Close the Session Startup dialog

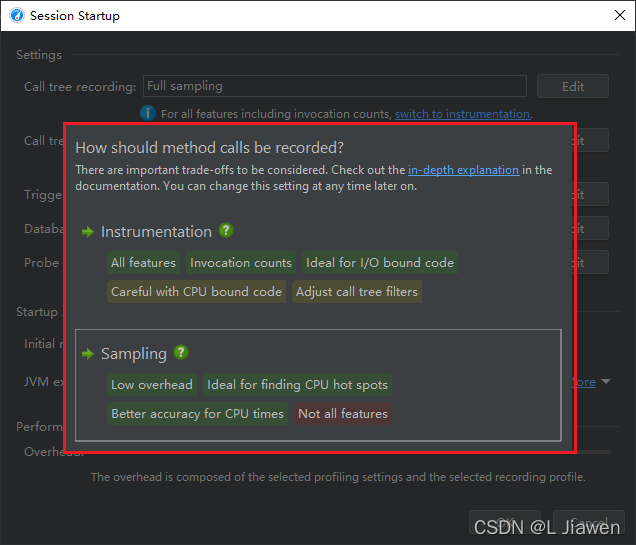click(x=619, y=15)
